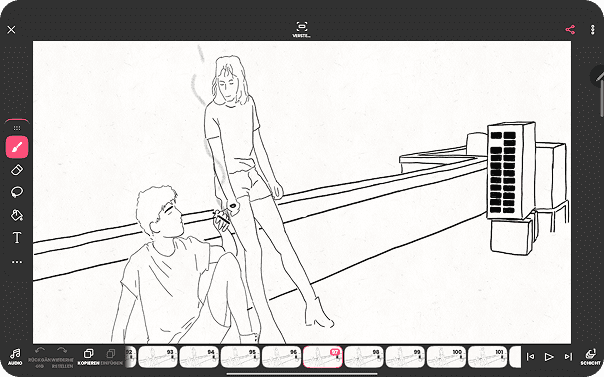Click the toolbar drag handle grip

point(17,128)
